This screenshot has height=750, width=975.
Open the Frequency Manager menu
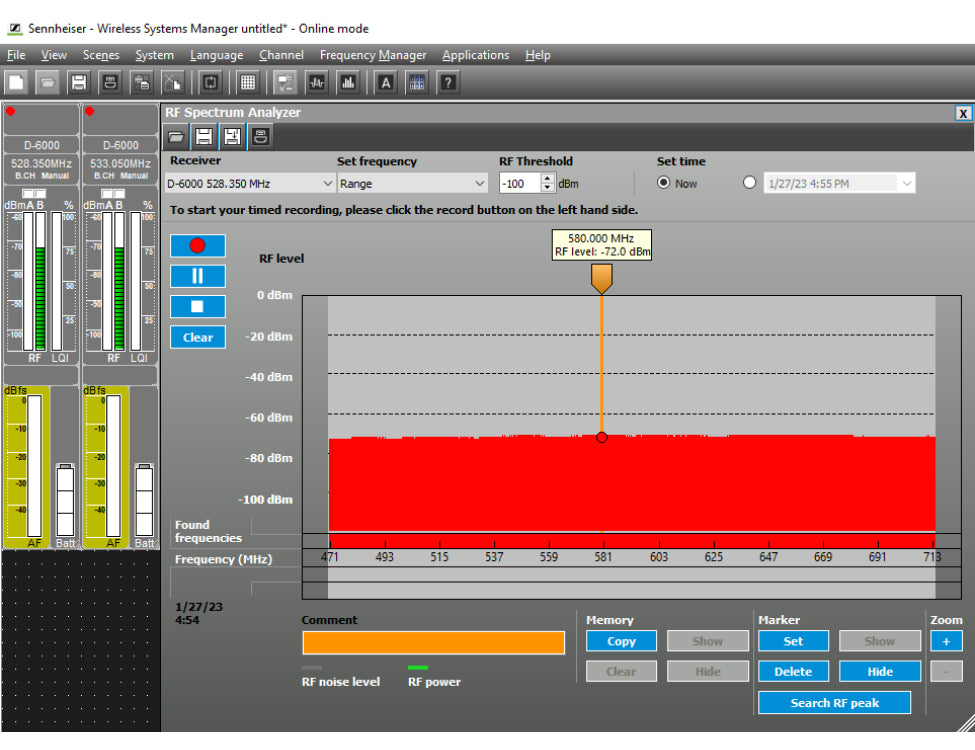click(x=373, y=55)
